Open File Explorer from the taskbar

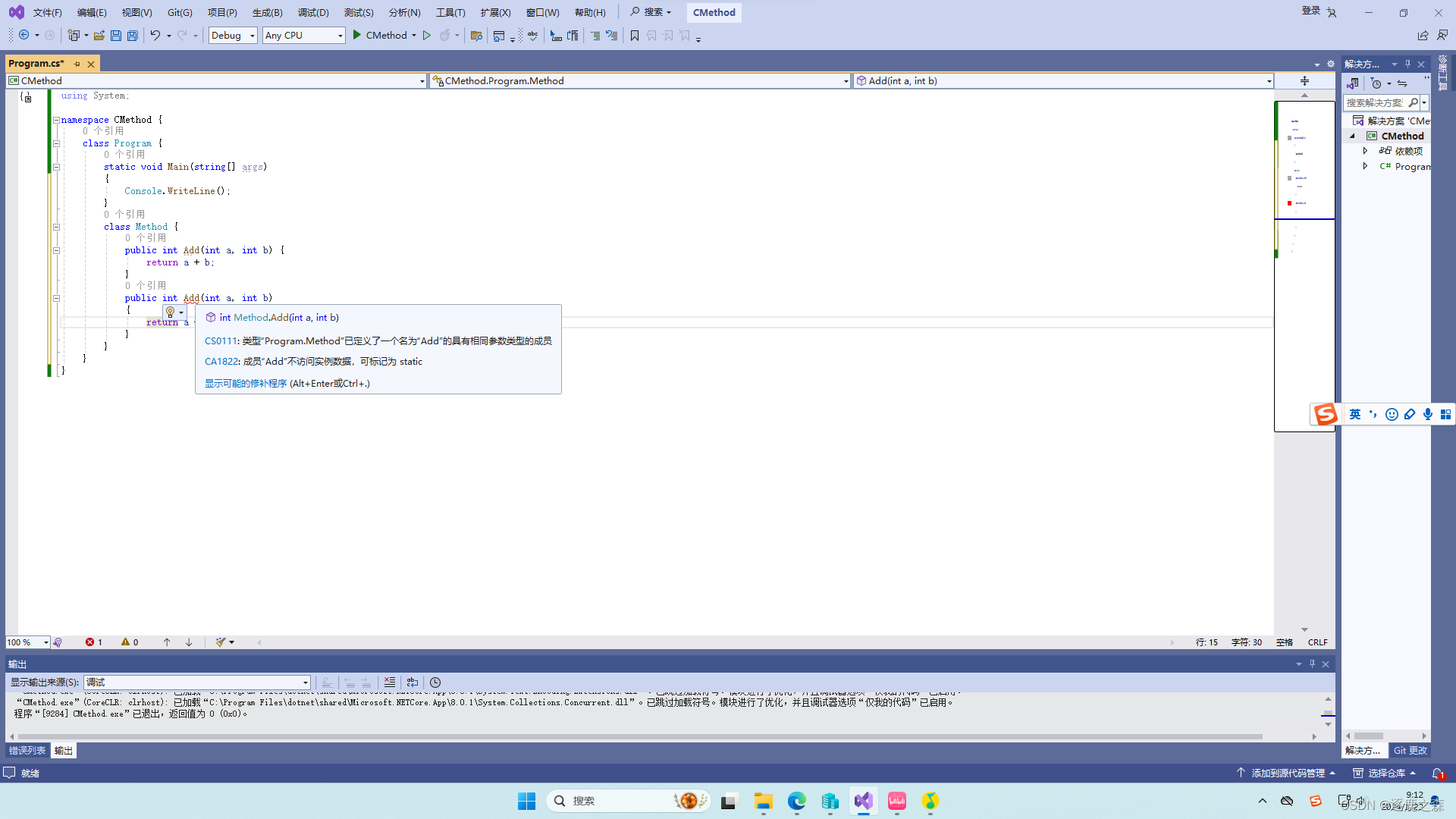tap(763, 801)
